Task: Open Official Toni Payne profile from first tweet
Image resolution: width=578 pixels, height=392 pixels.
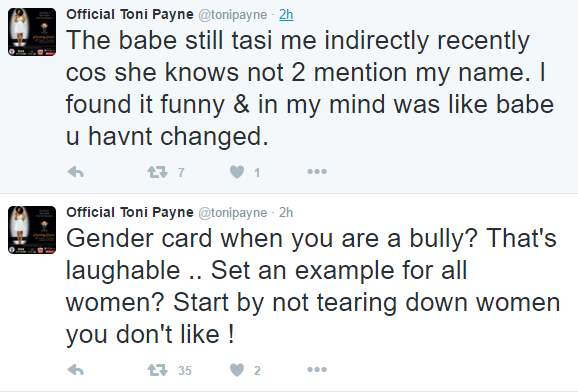Action: tap(130, 14)
